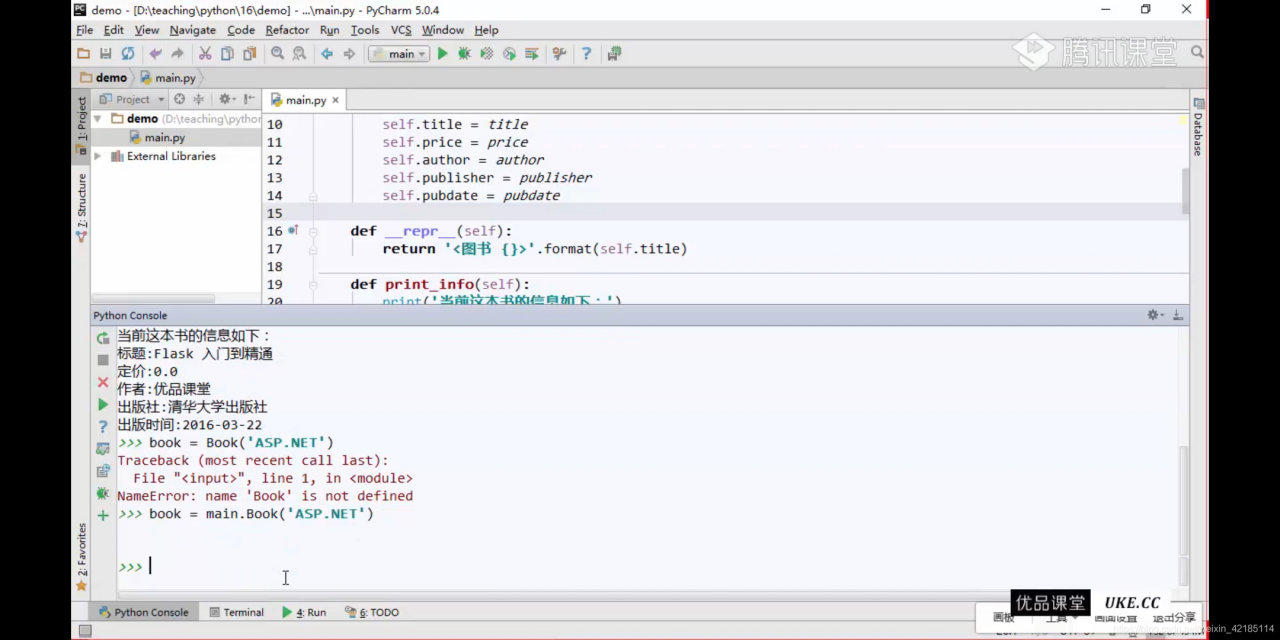Click Show Variables icon in console
Screen dimensions: 1280x640
pyautogui.click(x=103, y=449)
